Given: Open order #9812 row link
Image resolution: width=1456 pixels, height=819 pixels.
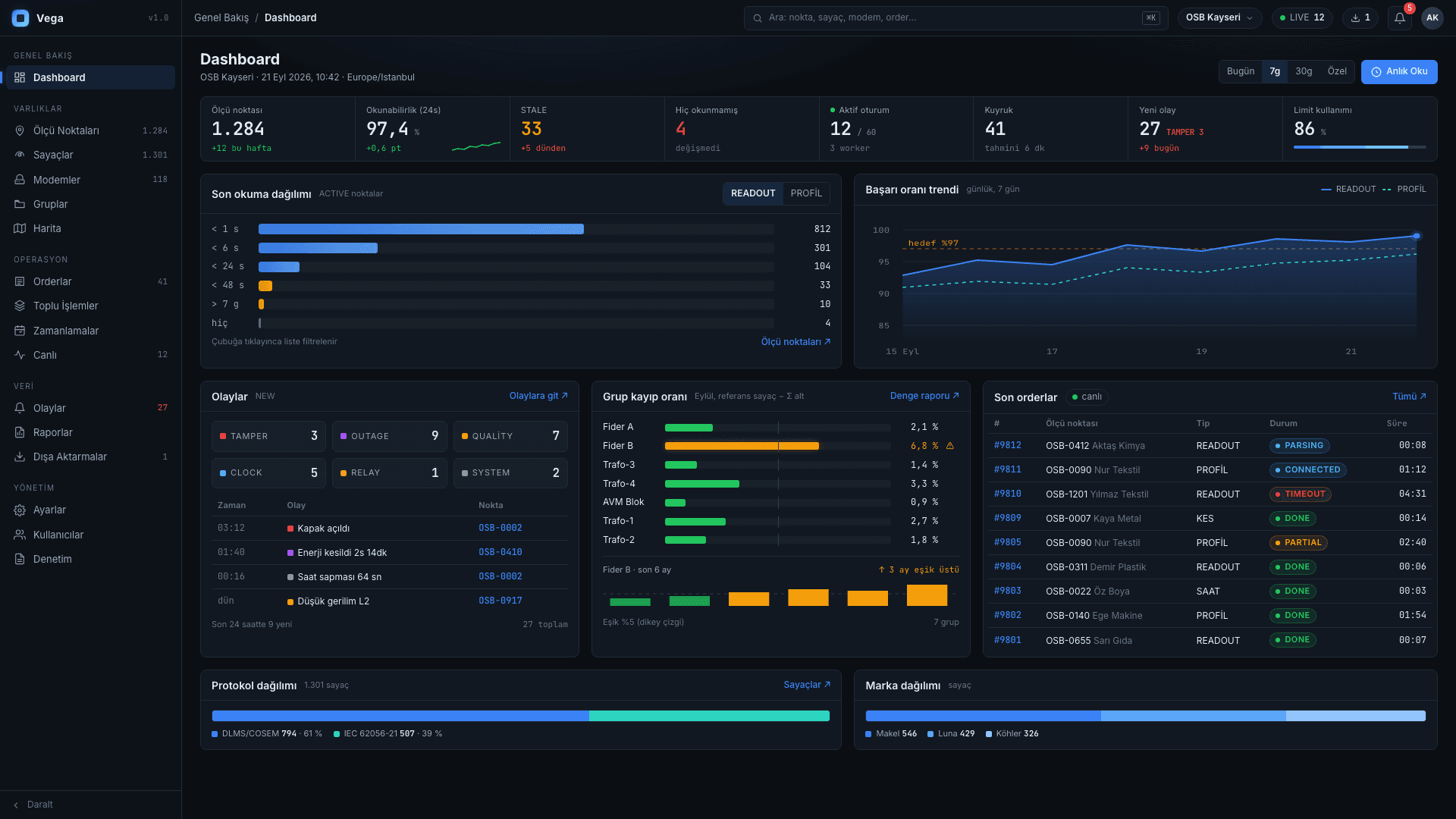Looking at the screenshot, I should point(1008,445).
